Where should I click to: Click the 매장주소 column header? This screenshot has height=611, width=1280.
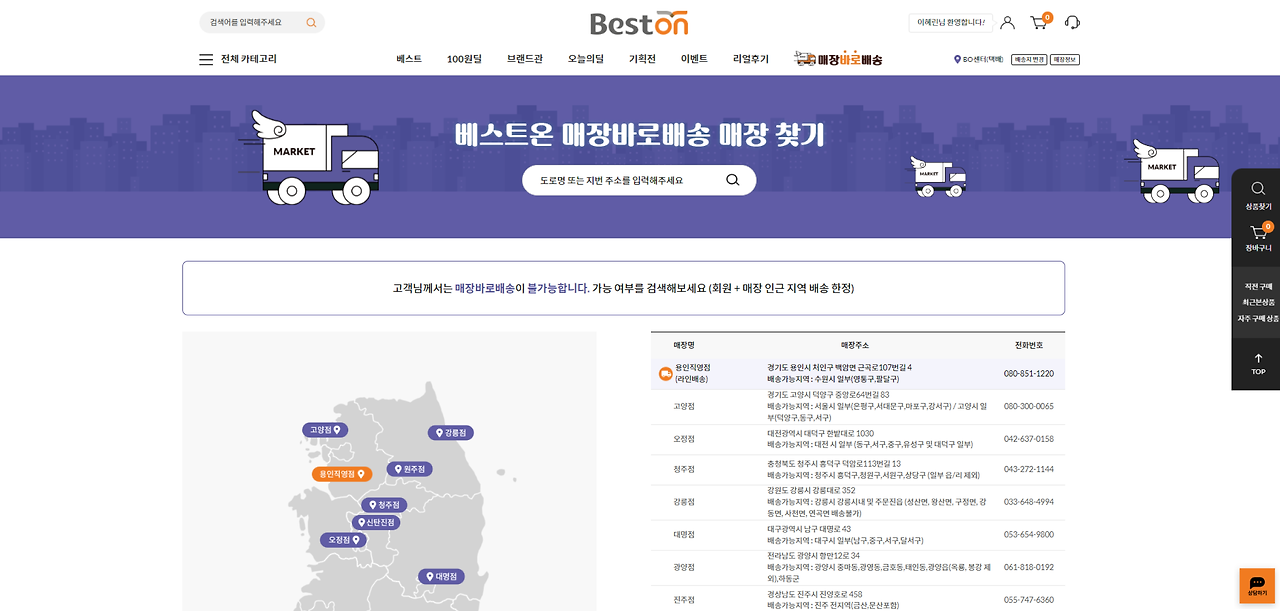[857, 345]
